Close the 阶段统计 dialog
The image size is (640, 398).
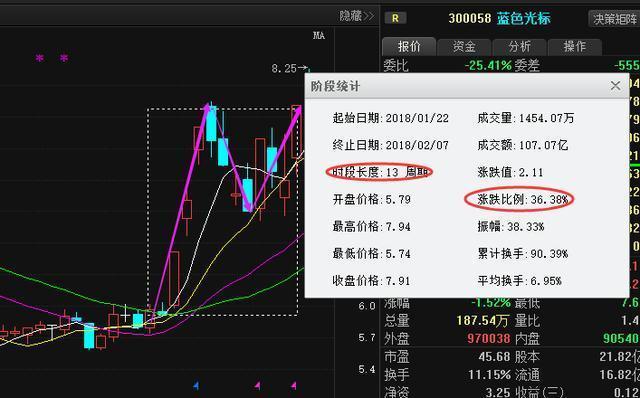pyautogui.click(x=615, y=86)
